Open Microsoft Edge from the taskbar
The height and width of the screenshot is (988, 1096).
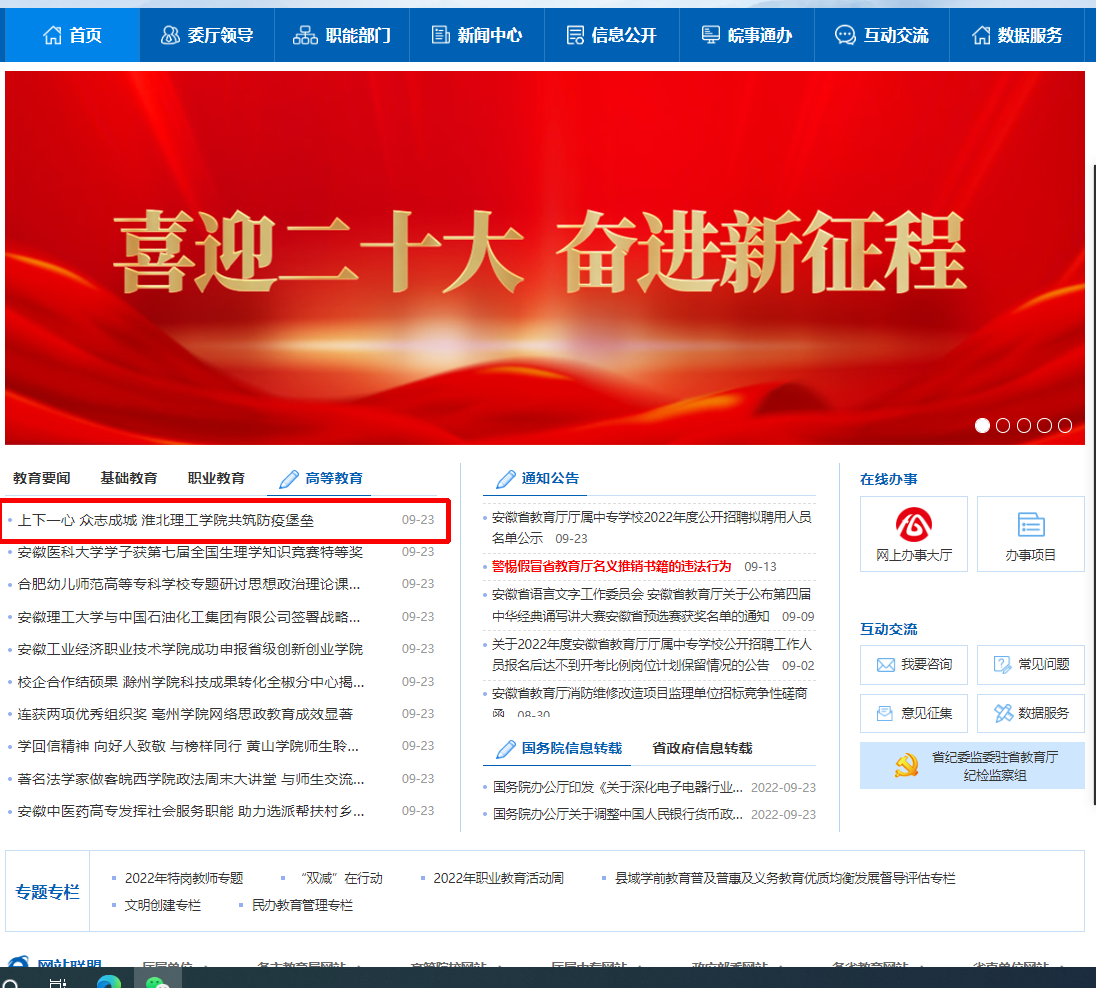108,981
